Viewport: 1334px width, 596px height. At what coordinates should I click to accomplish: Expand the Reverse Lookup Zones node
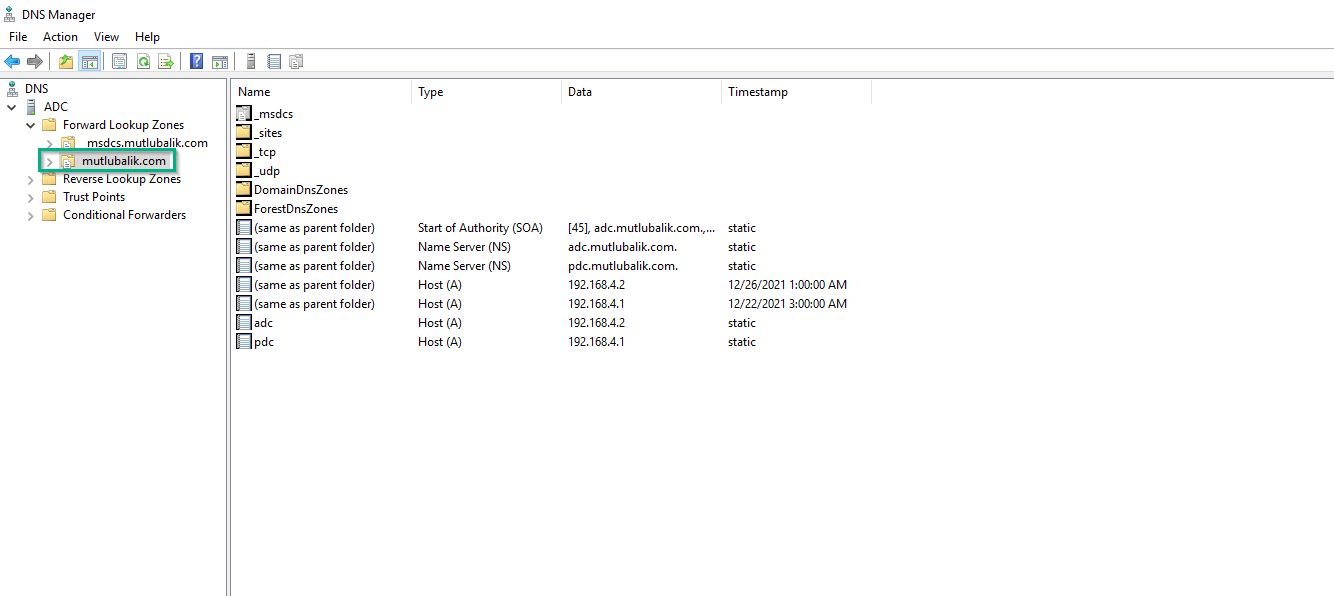tap(29, 178)
